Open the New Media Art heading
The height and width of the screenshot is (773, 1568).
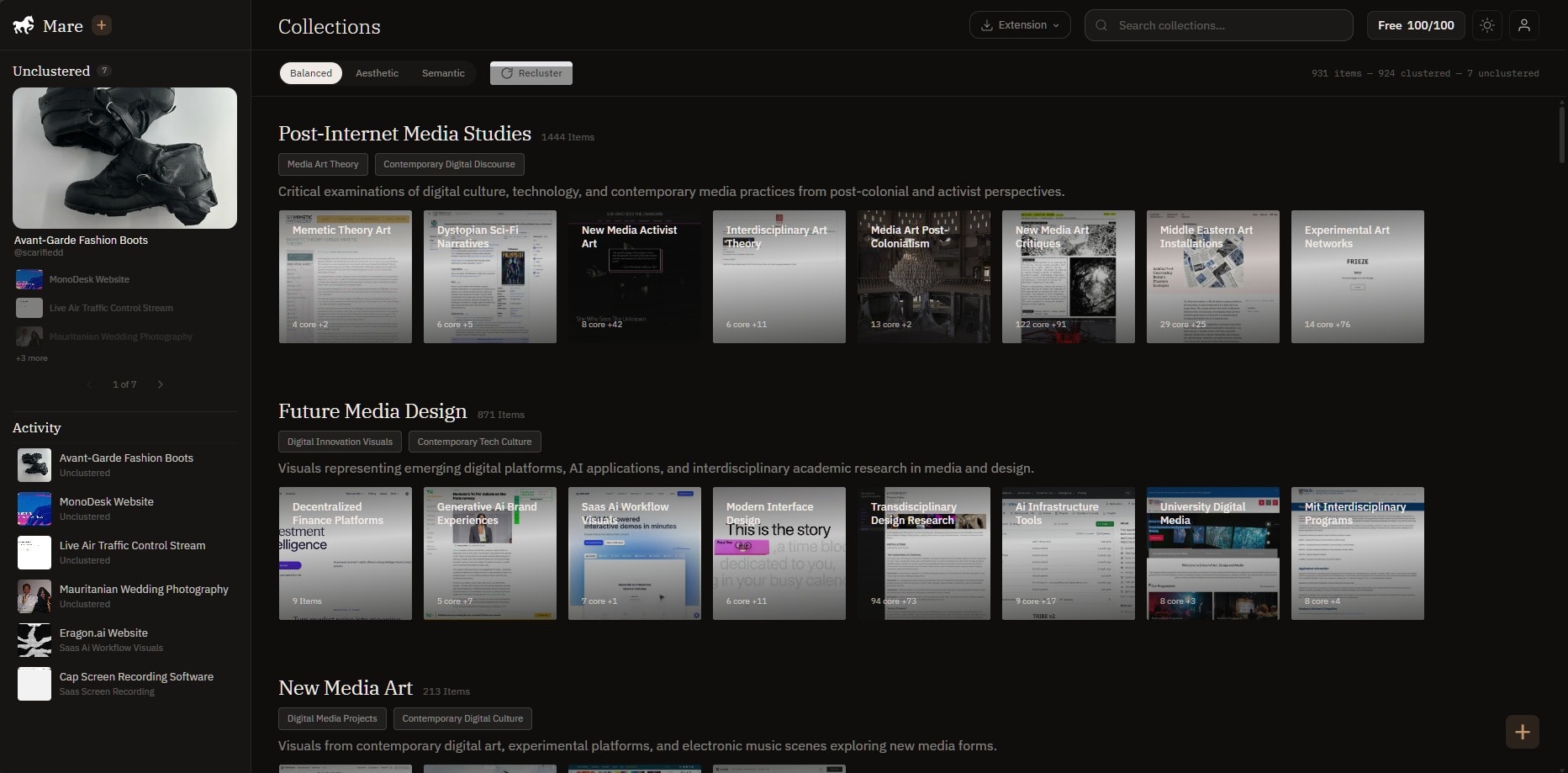(346, 688)
